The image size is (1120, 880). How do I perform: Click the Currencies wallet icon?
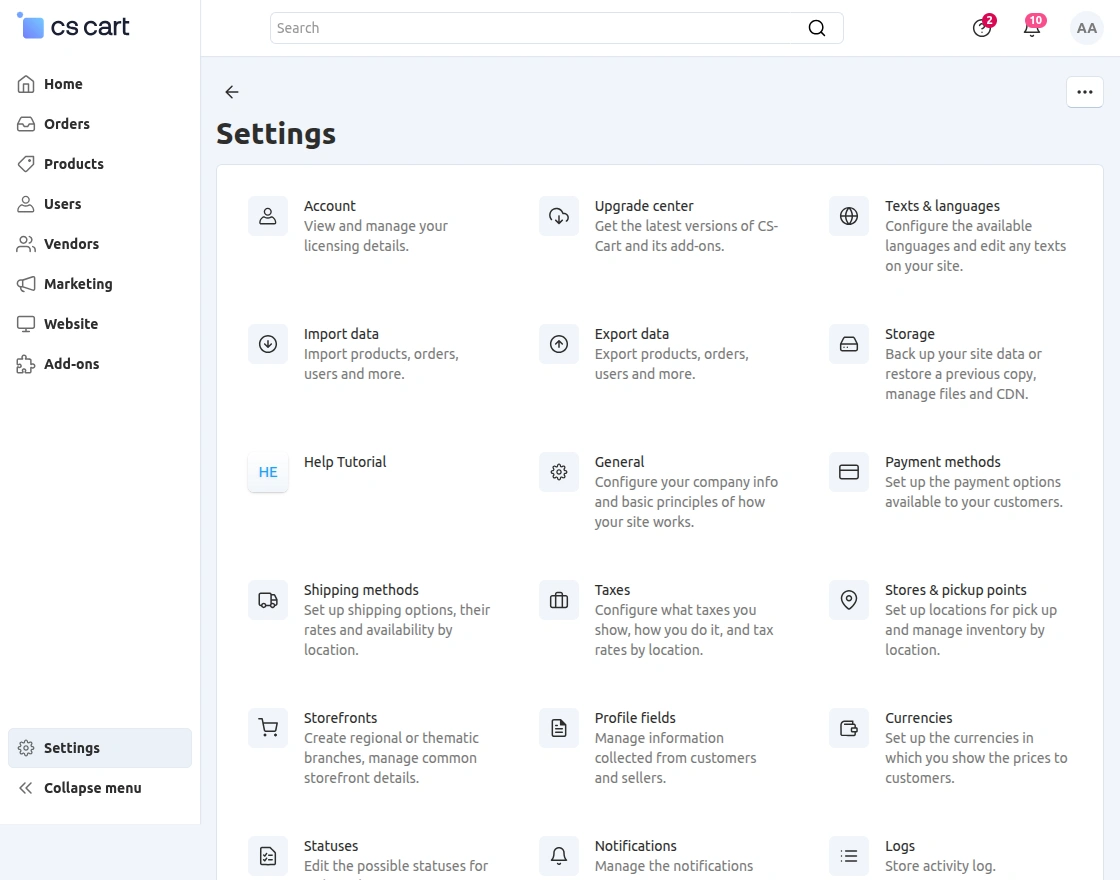coord(849,728)
